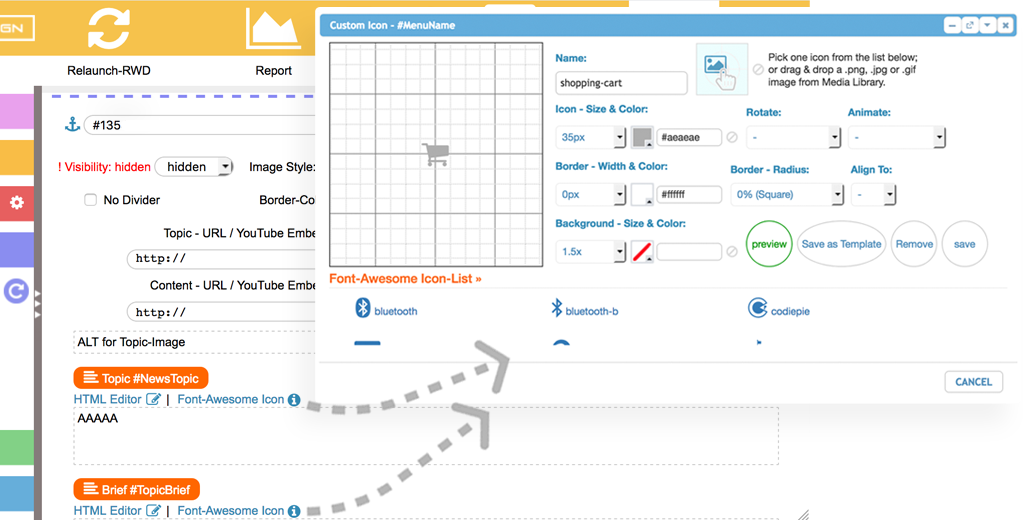Enable the No Divider checkbox

point(91,200)
